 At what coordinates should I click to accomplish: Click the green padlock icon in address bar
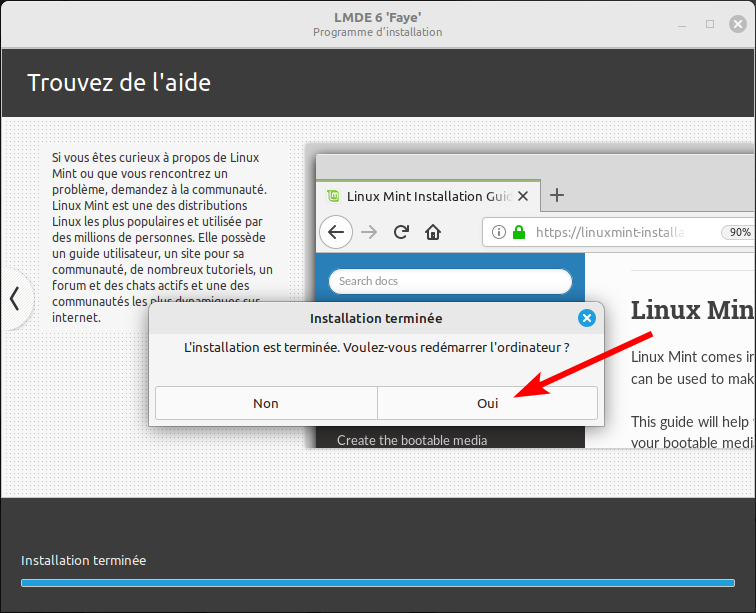519,232
